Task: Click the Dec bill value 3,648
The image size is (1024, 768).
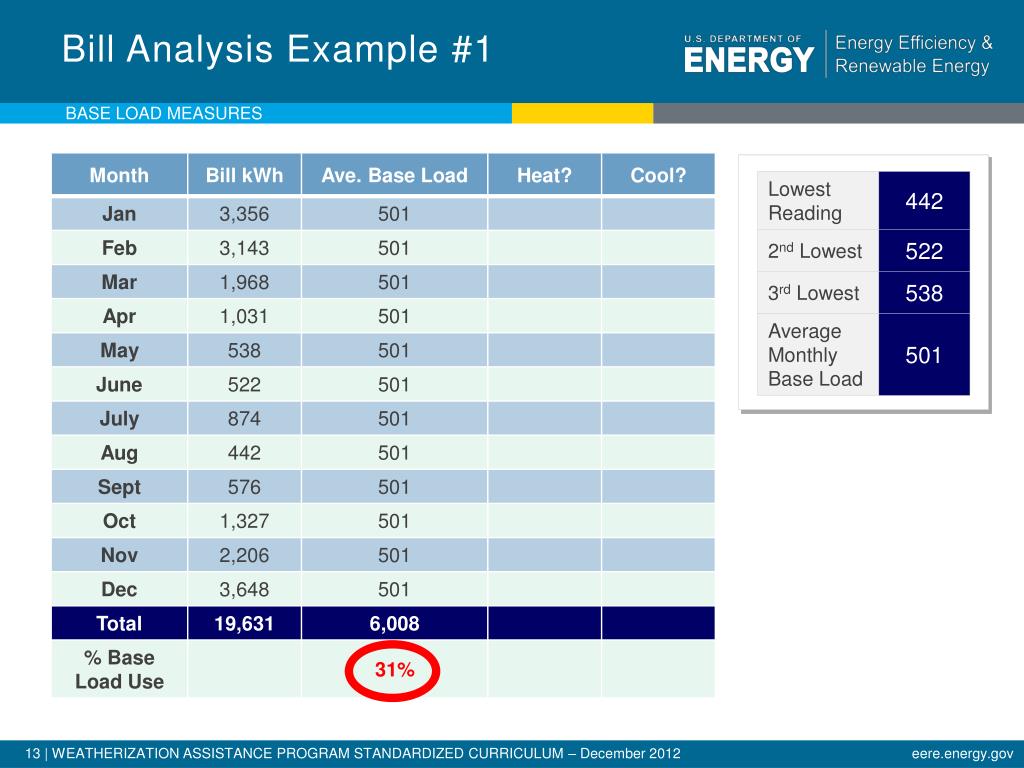Action: [244, 589]
